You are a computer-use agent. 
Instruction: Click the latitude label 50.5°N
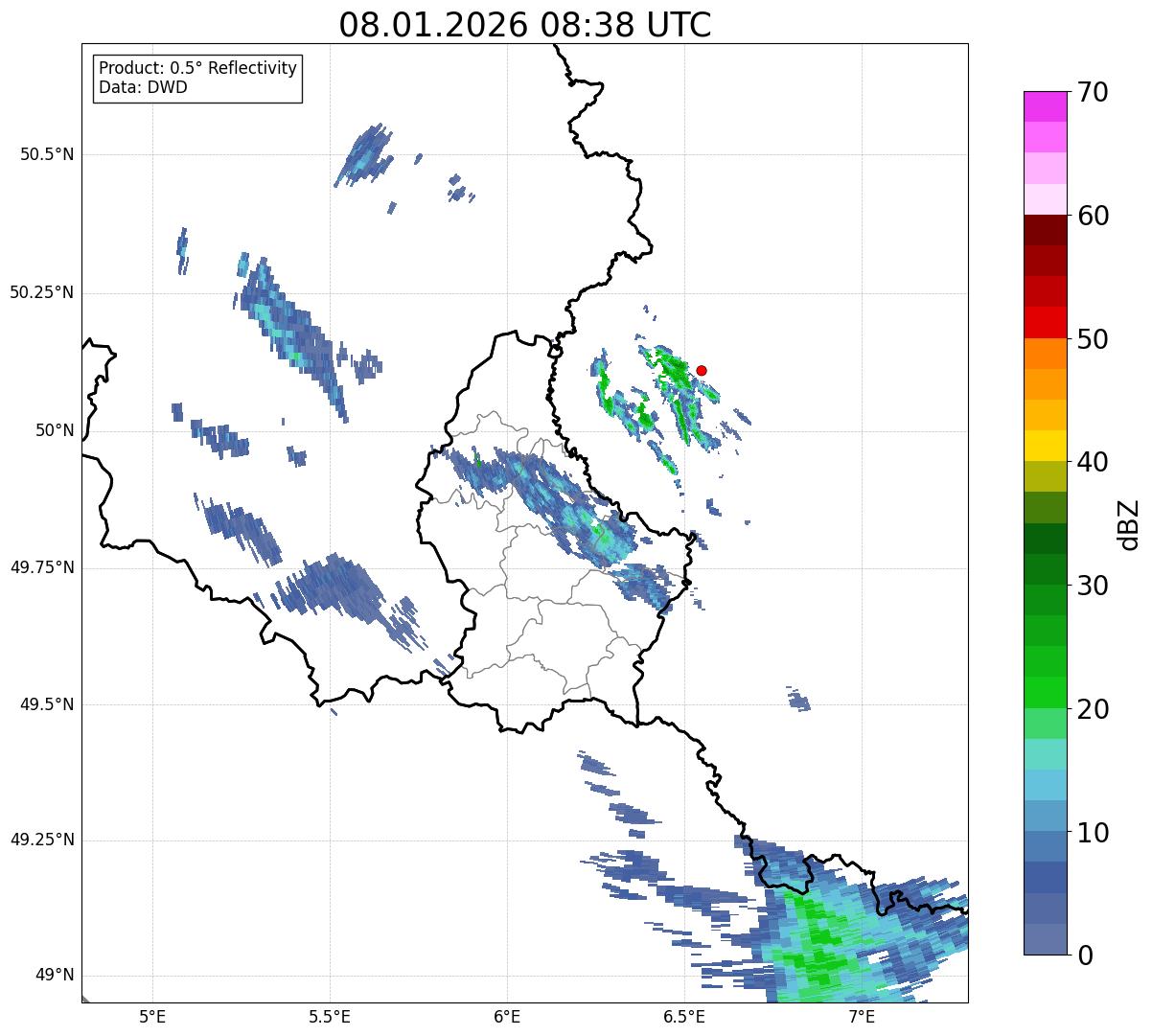click(x=47, y=154)
